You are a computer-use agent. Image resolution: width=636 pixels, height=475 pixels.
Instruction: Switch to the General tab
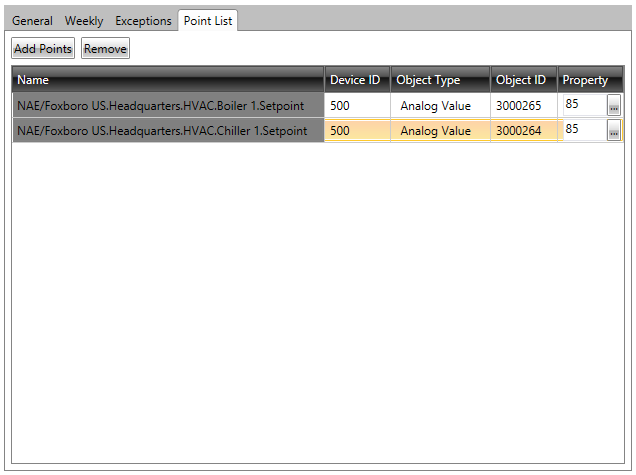click(x=32, y=21)
